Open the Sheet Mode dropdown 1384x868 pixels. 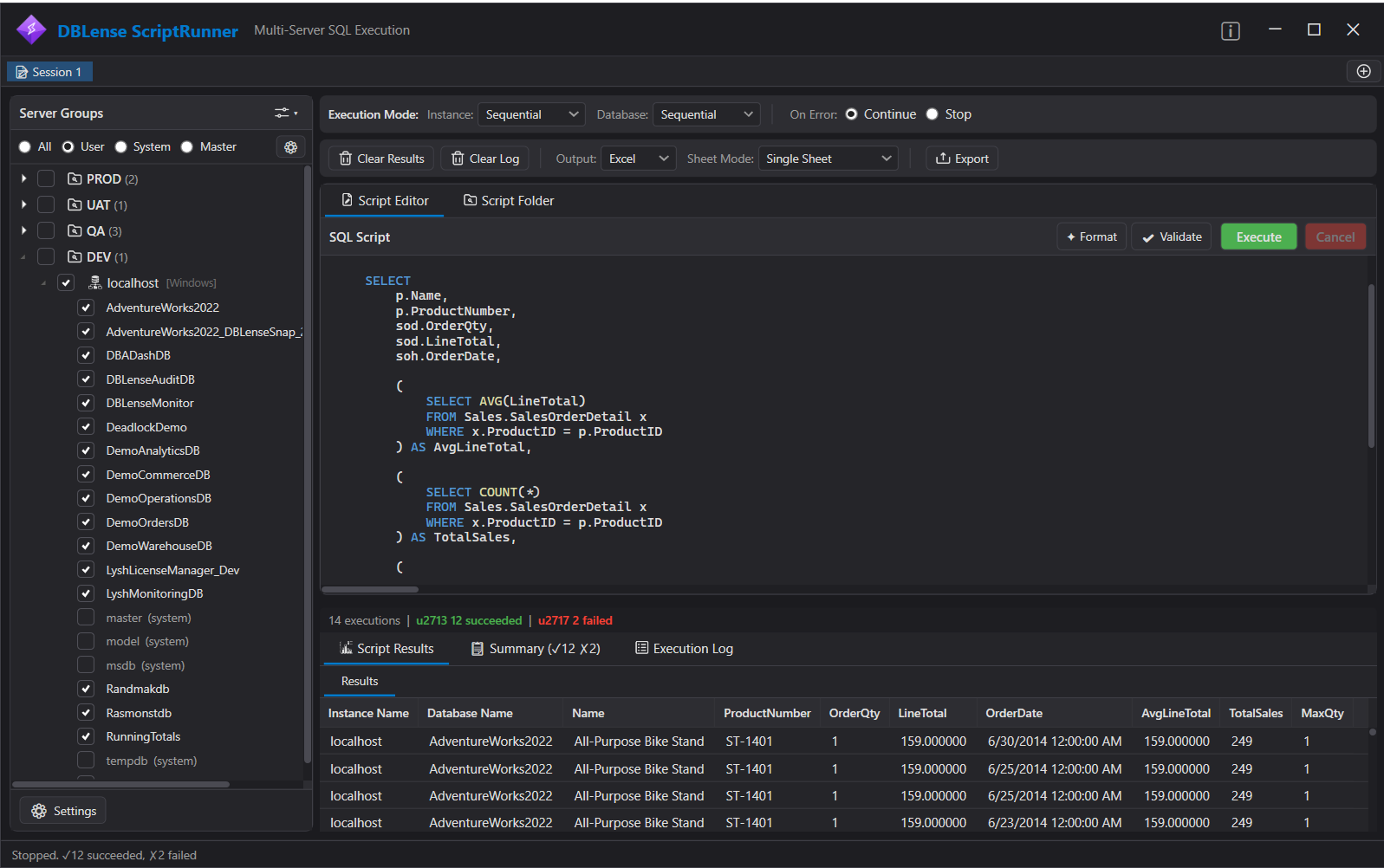click(x=828, y=159)
